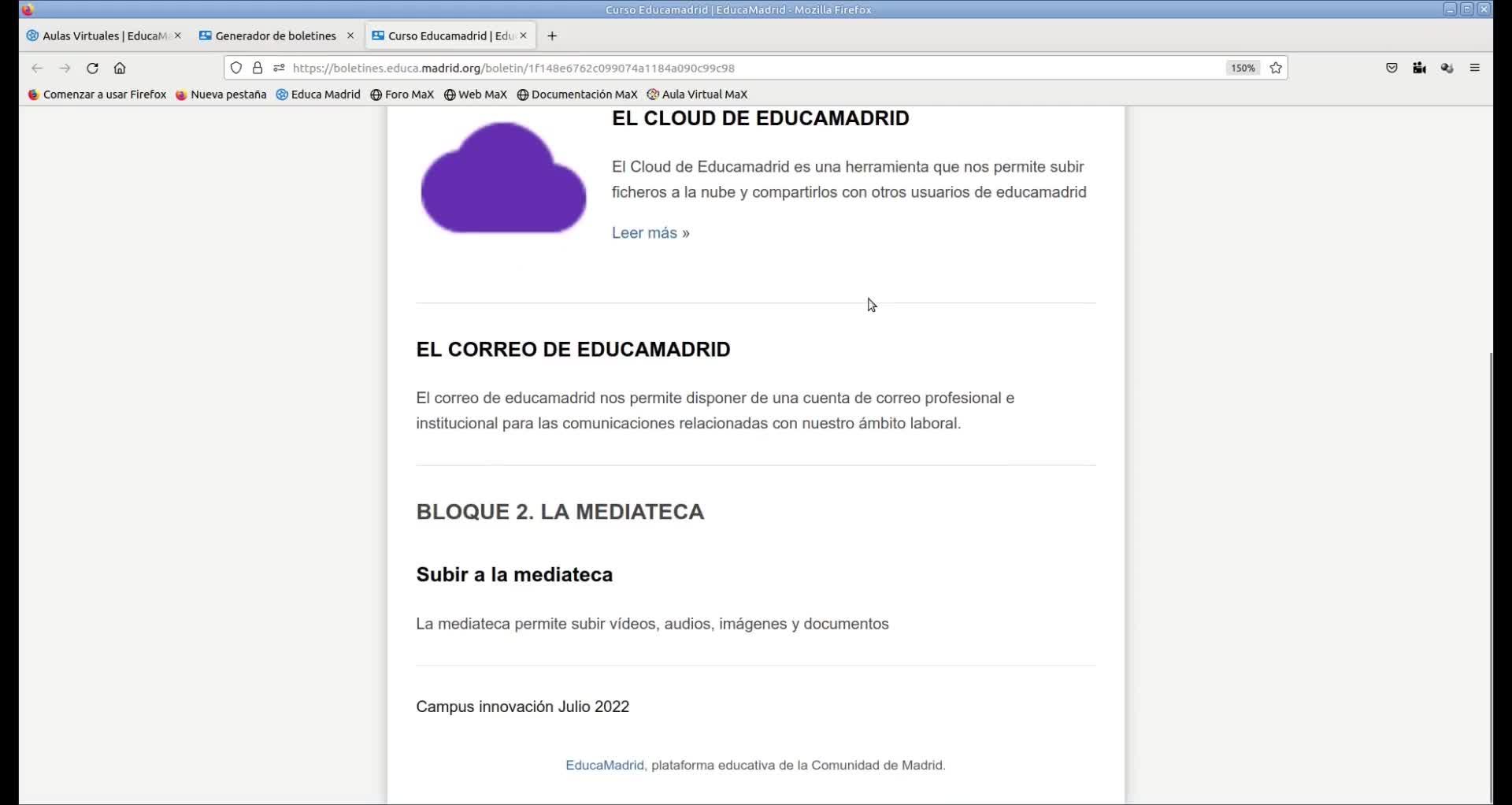Click the EL CLOUD DE EDUCAMADRID heading

click(x=761, y=118)
